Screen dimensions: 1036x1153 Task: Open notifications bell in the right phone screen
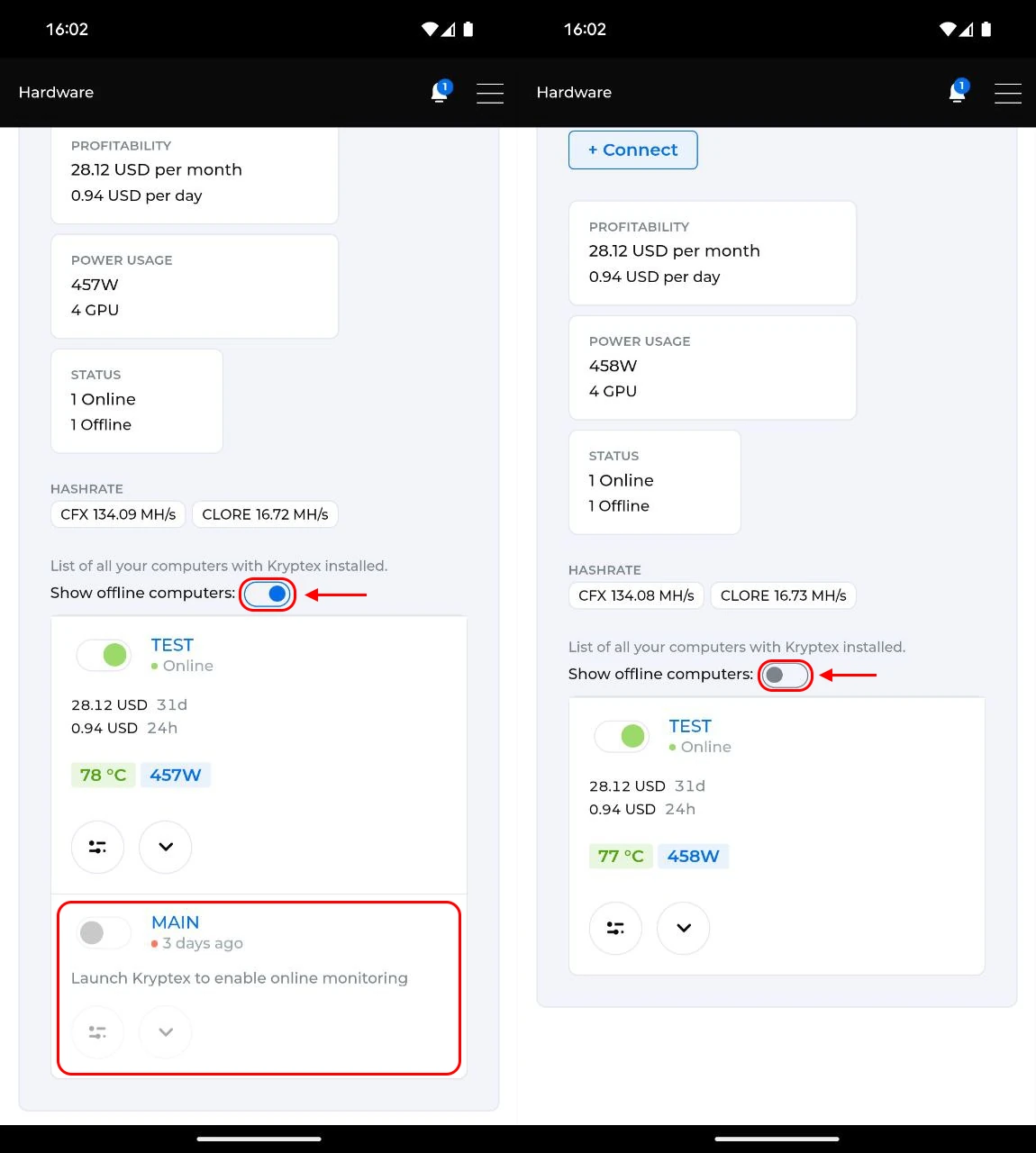point(958,92)
